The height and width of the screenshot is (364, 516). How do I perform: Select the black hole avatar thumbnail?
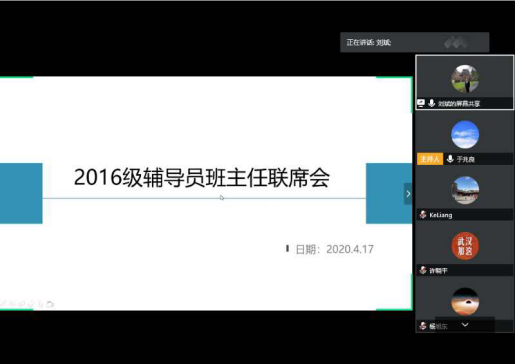pyautogui.click(x=465, y=301)
